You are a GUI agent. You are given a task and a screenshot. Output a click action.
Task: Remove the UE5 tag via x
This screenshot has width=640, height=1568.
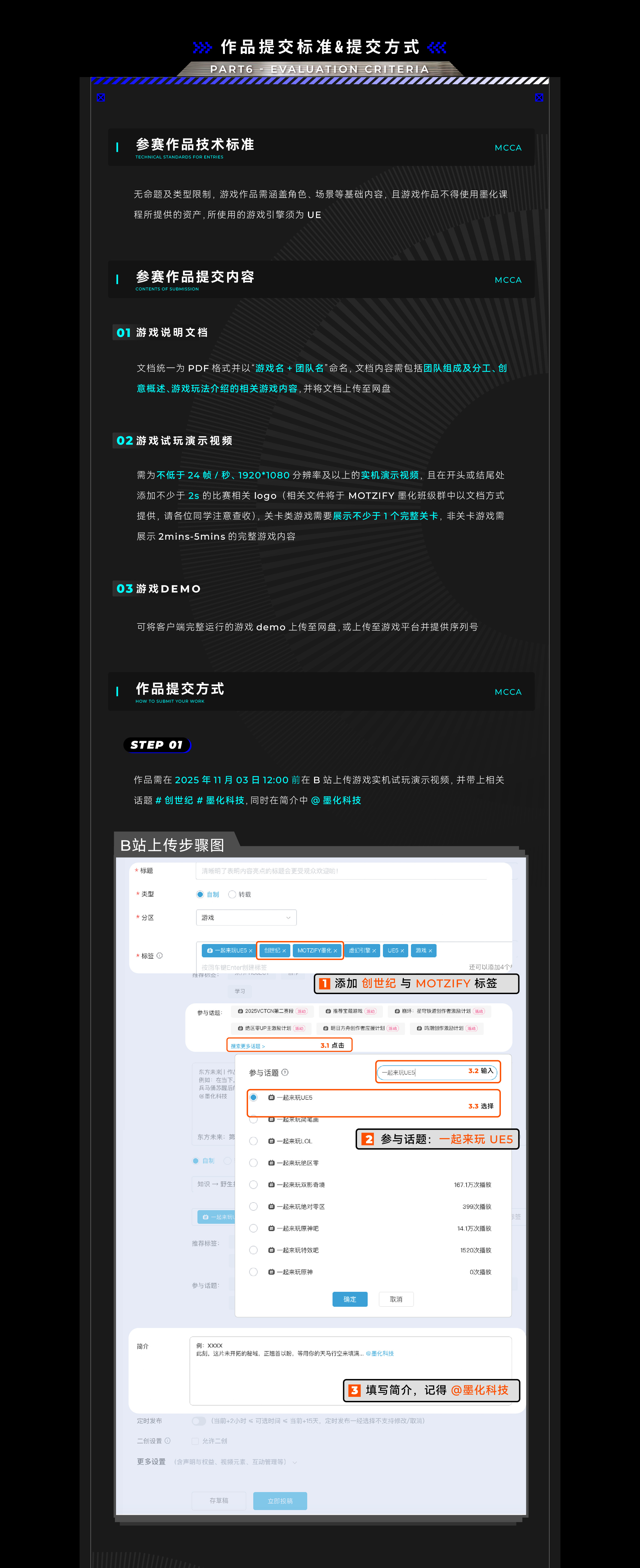pyautogui.click(x=402, y=951)
